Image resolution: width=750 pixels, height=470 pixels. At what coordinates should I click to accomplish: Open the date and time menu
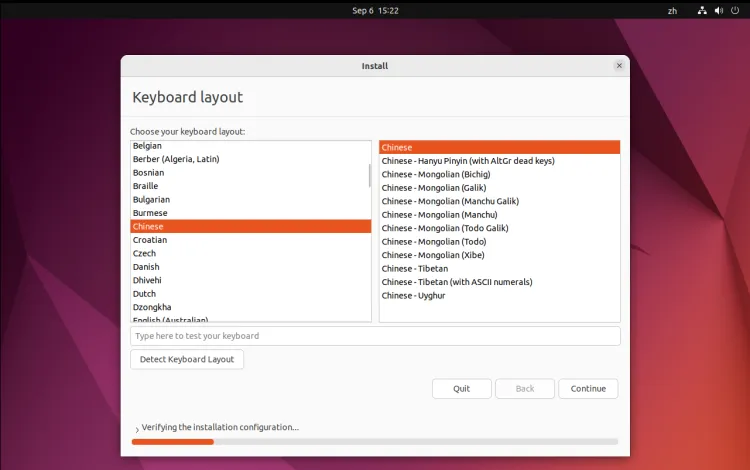[375, 10]
